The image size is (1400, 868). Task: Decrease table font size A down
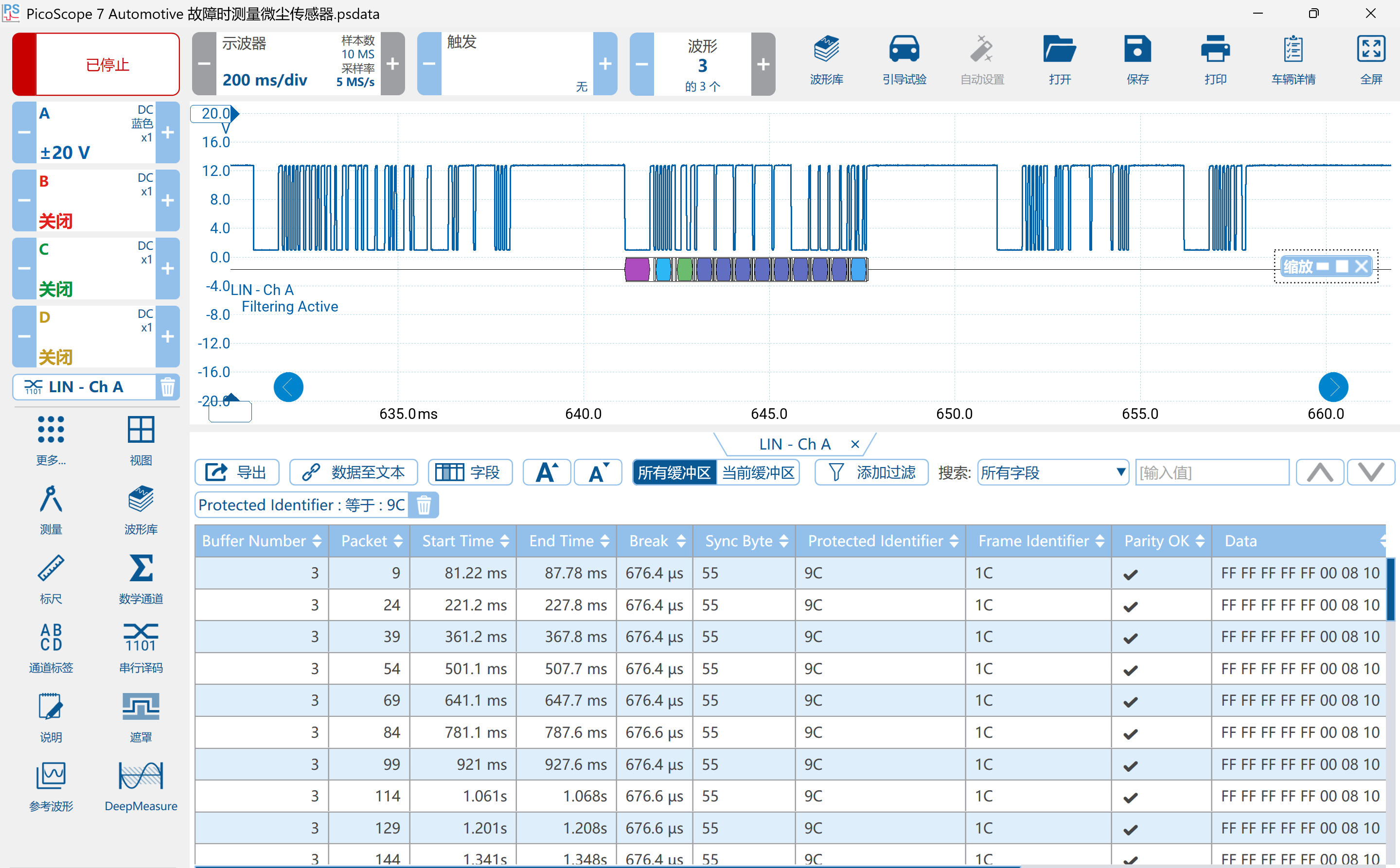pyautogui.click(x=598, y=472)
